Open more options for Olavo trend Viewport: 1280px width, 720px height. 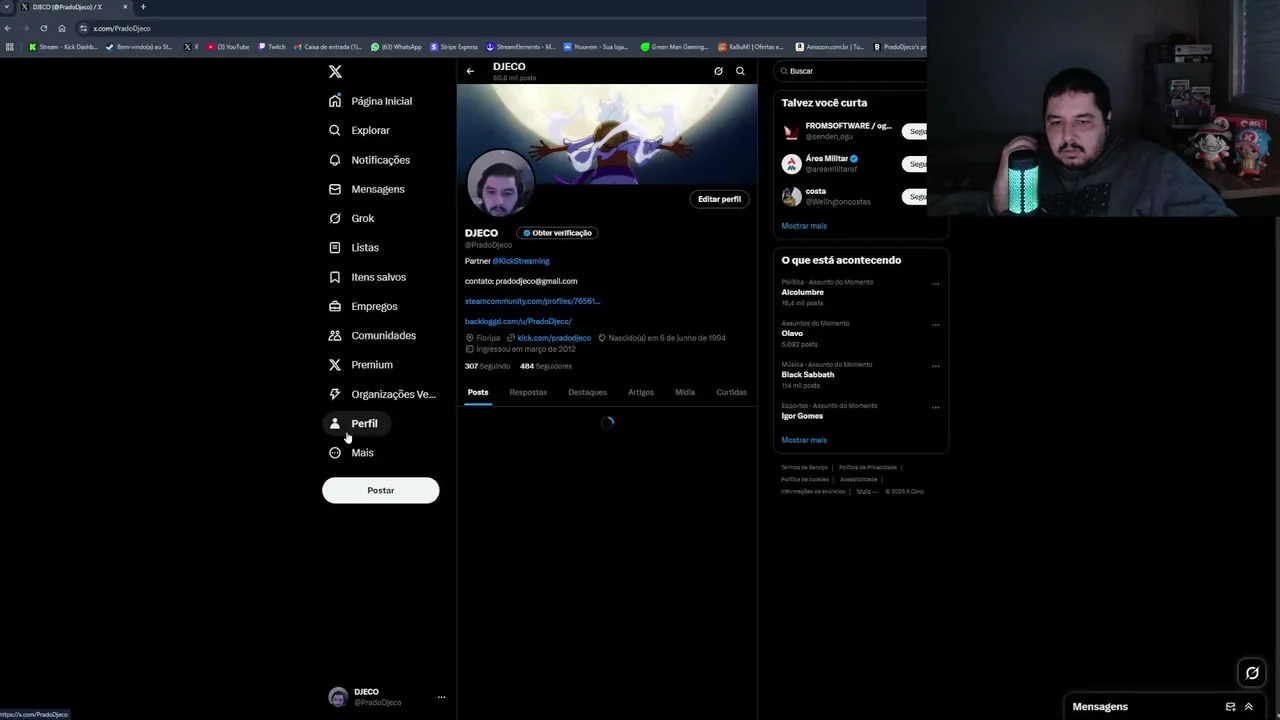pos(935,325)
